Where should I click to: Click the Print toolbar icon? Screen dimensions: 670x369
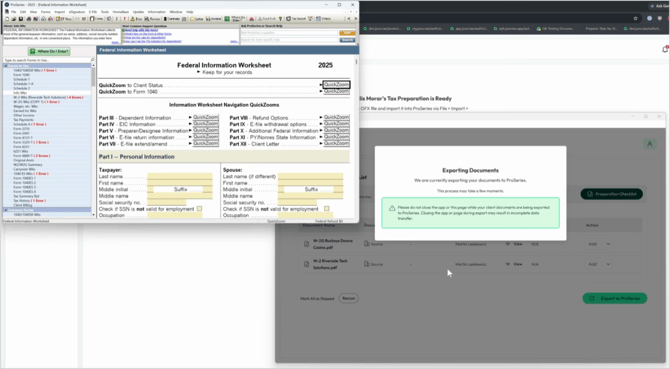[29, 19]
